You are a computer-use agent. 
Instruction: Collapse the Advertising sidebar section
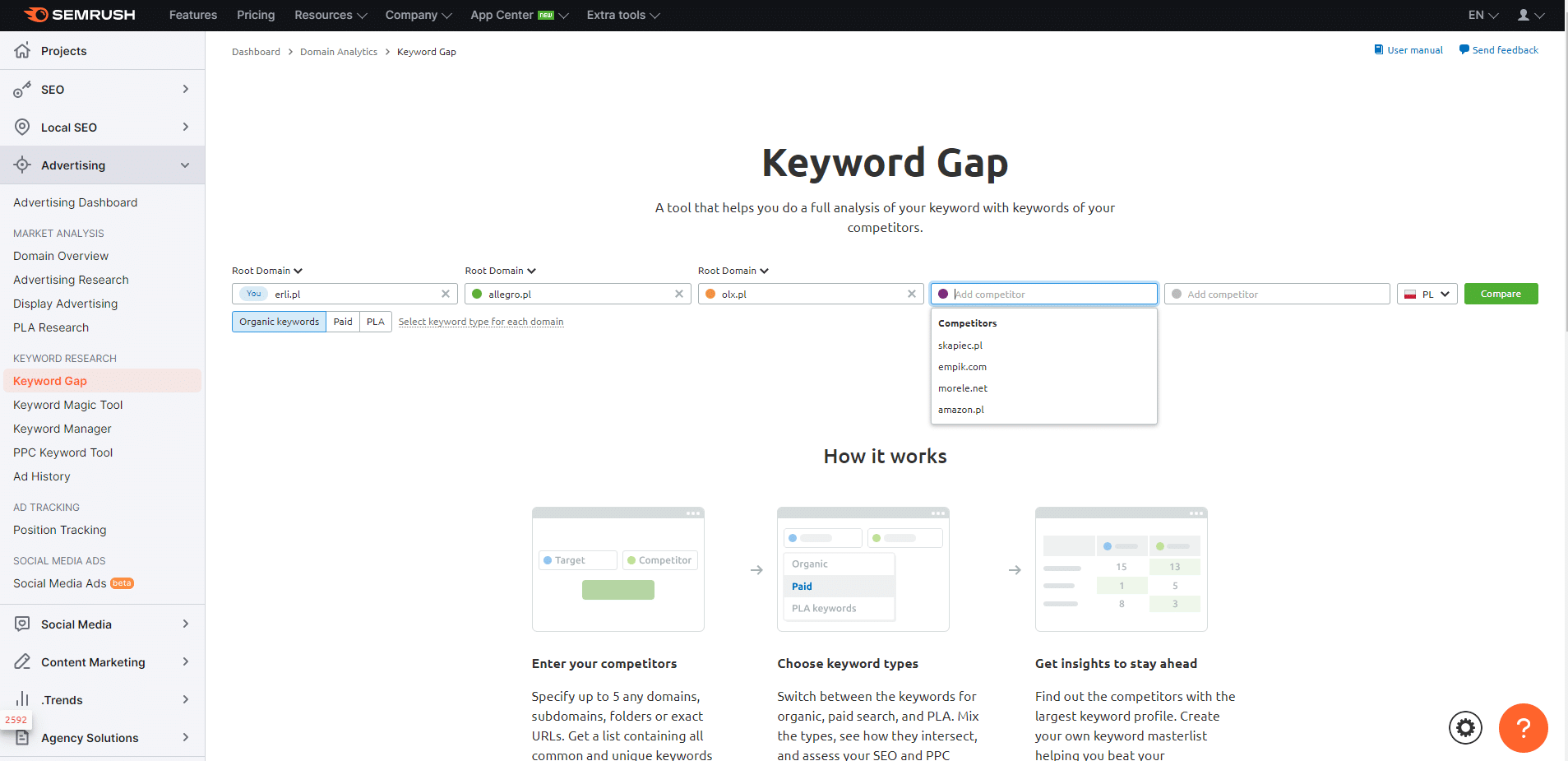pos(185,165)
